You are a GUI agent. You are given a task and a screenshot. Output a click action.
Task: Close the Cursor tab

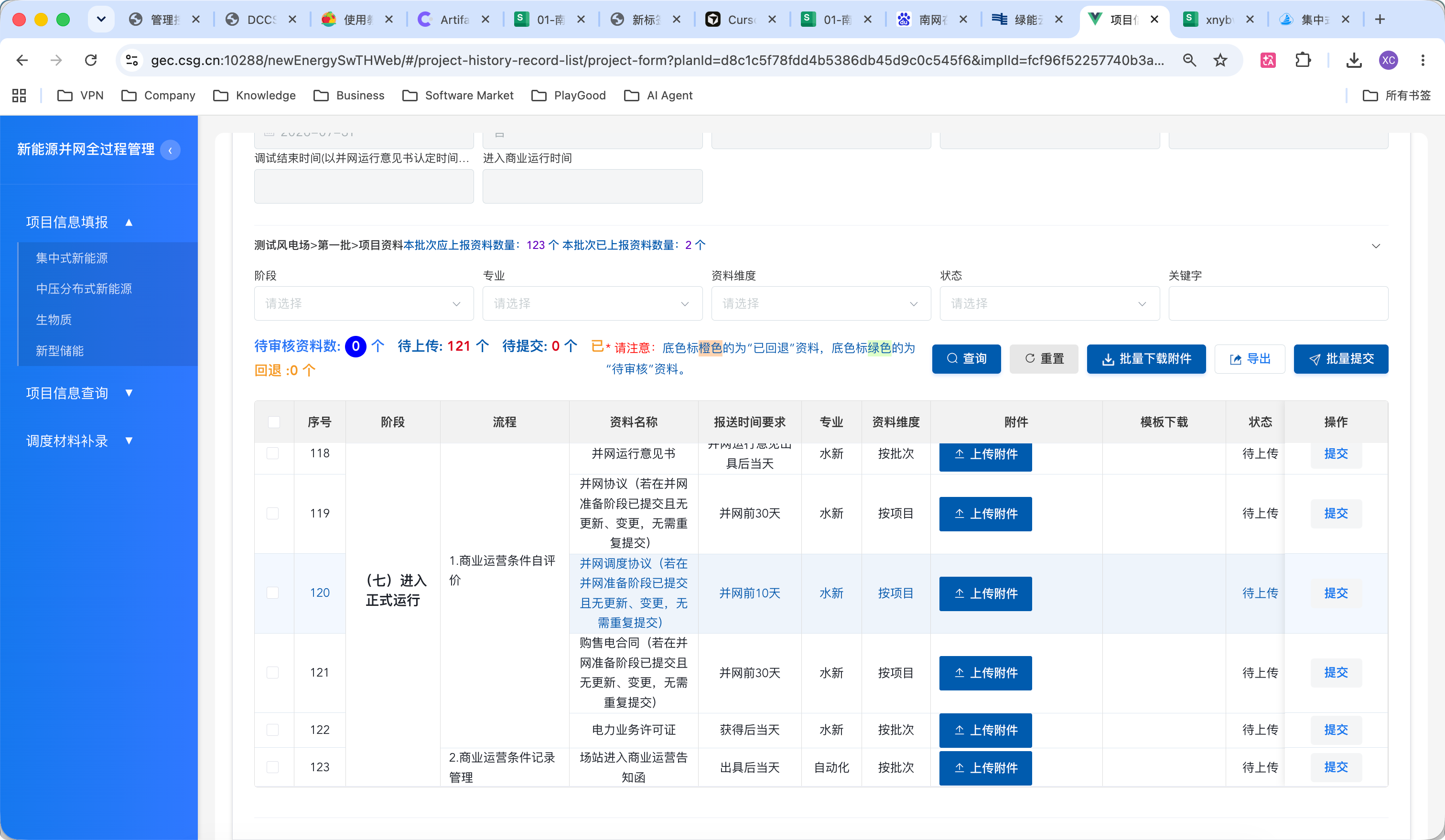(x=772, y=20)
